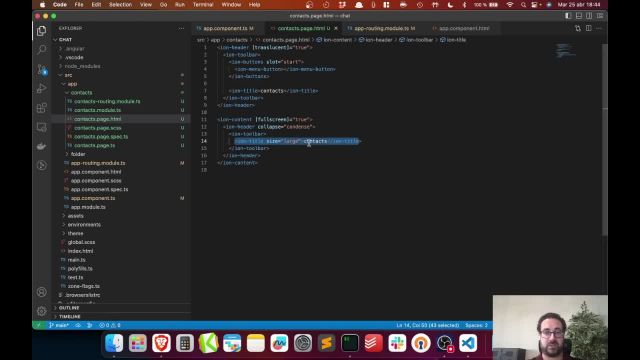Open the Search view in activity bar
The width and height of the screenshot is (640, 360).
pos(42,50)
